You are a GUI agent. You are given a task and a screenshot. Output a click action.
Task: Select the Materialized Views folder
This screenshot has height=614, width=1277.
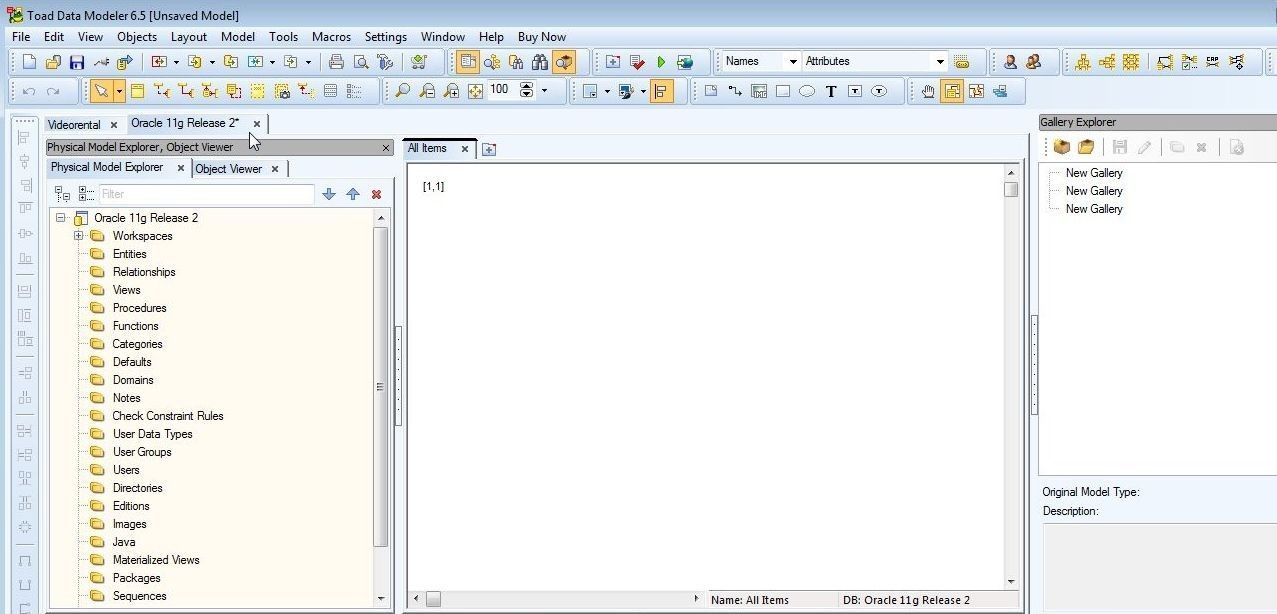pos(156,560)
